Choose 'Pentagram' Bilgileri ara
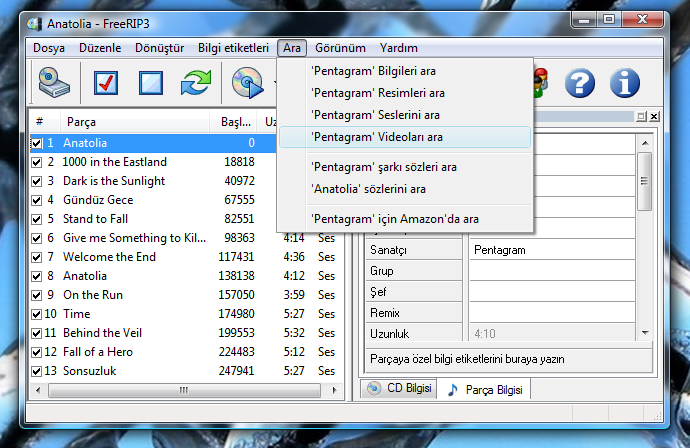 point(405,71)
